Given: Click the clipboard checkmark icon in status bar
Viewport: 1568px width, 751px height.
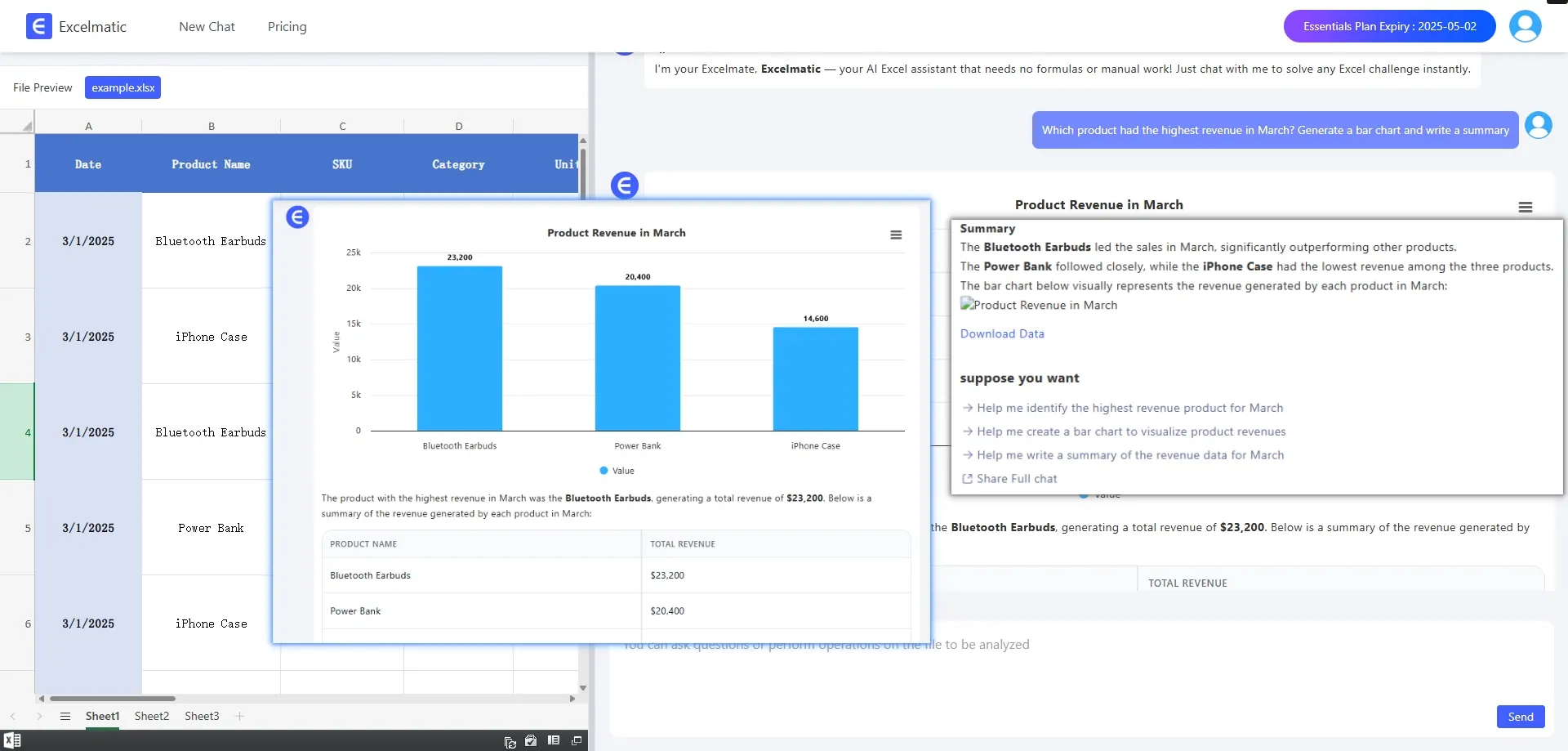Looking at the screenshot, I should click(x=531, y=741).
